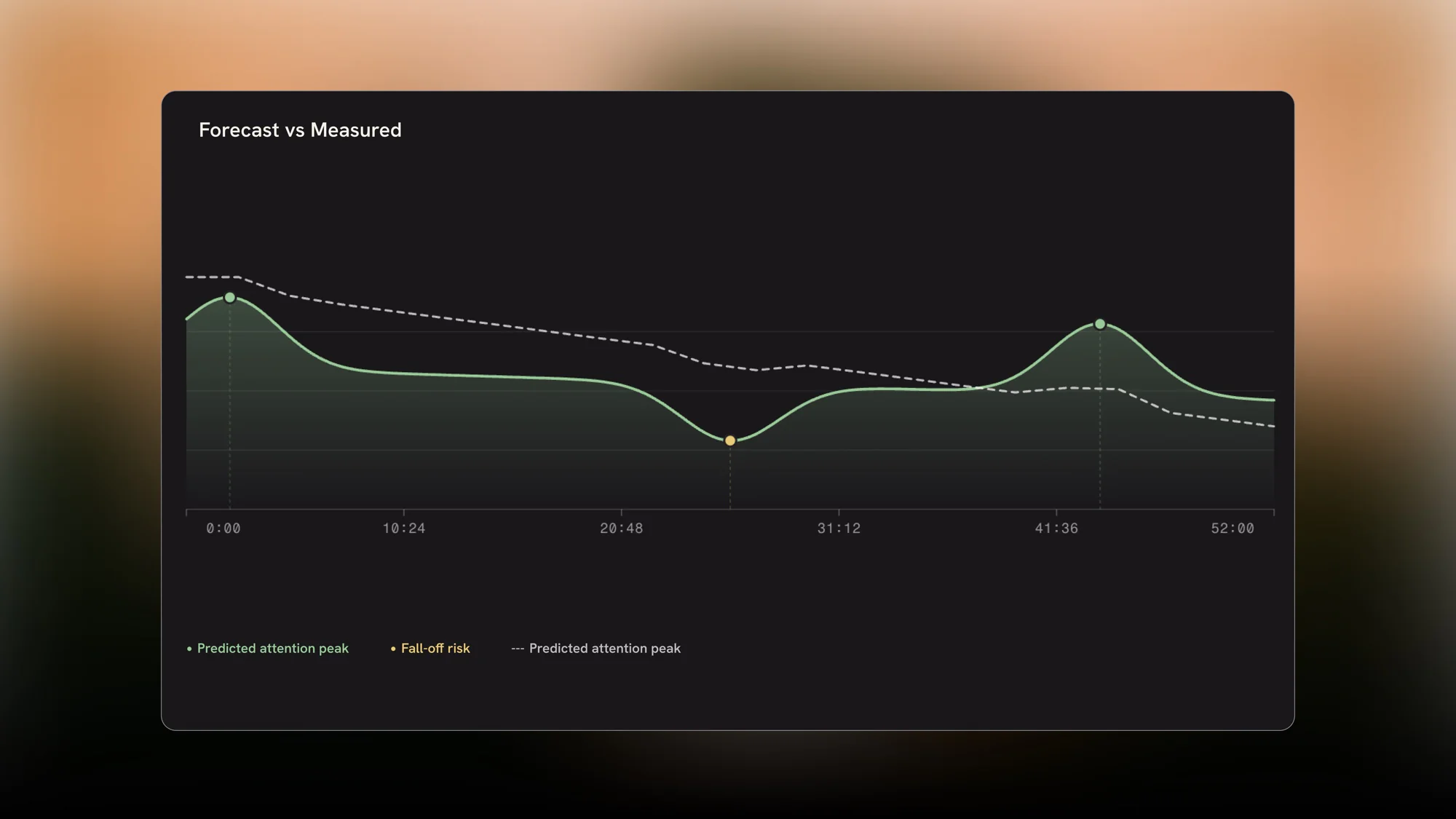Select dashed Predicted attention peak legend item
The width and height of the screenshot is (1456, 819).
tap(596, 648)
